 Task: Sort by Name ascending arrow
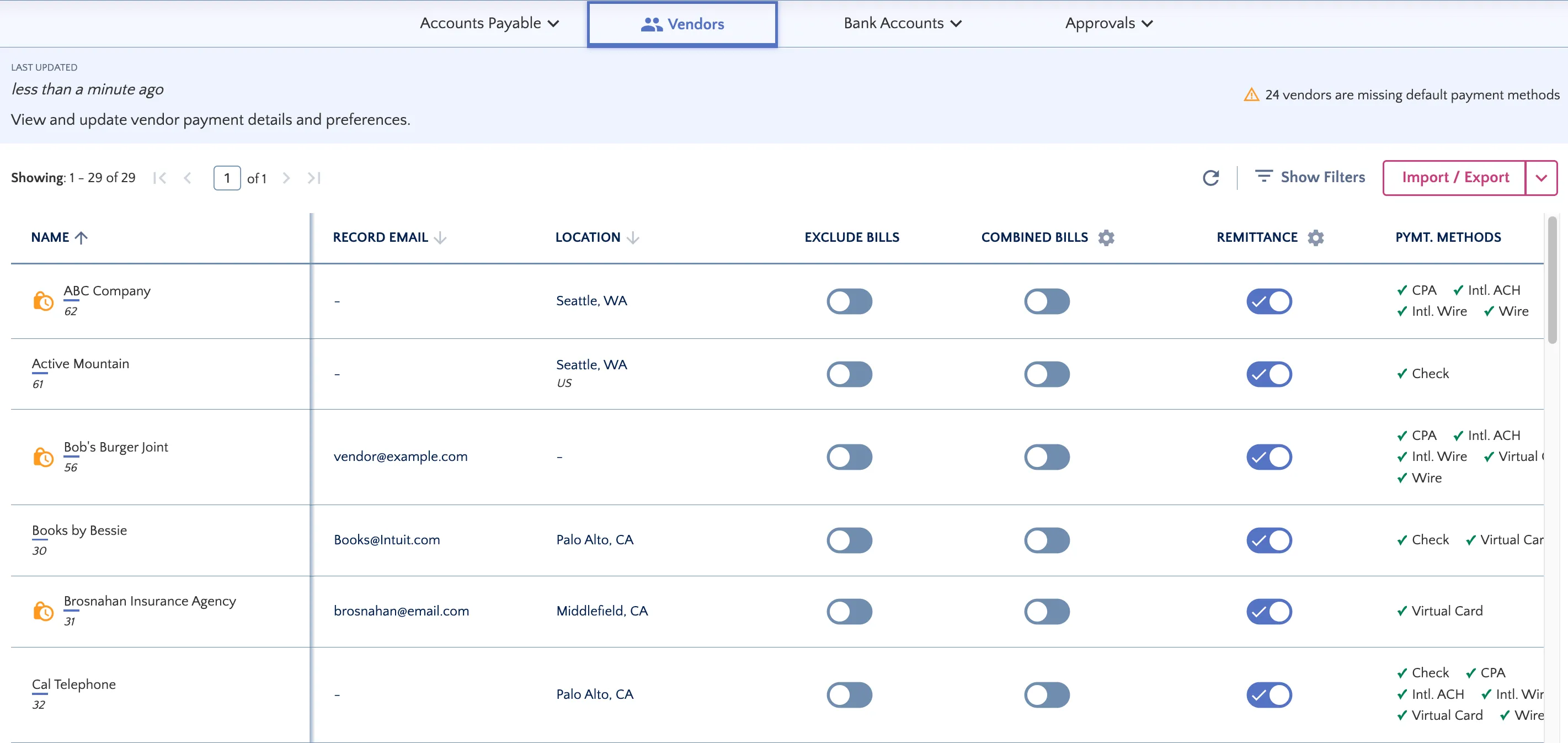81,237
